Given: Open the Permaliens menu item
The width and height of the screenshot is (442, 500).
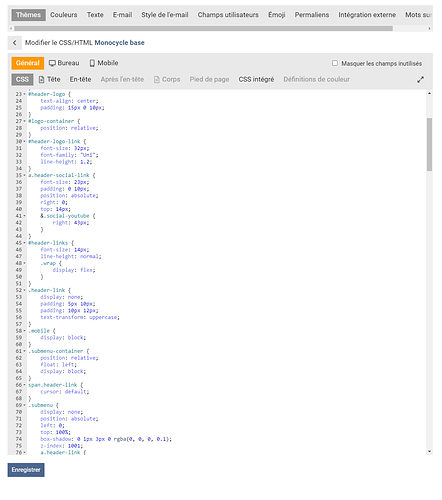Looking at the screenshot, I should pos(312,15).
